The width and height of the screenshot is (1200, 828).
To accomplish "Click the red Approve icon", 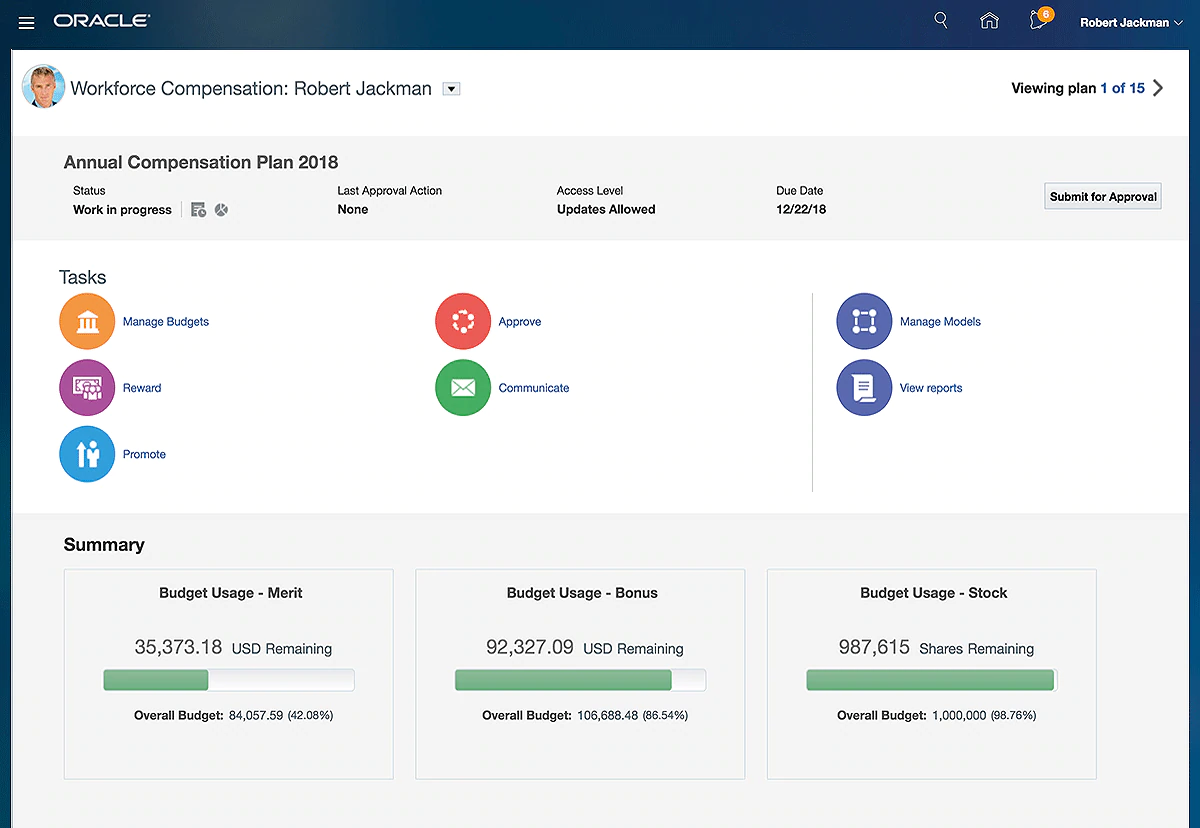I will point(463,322).
